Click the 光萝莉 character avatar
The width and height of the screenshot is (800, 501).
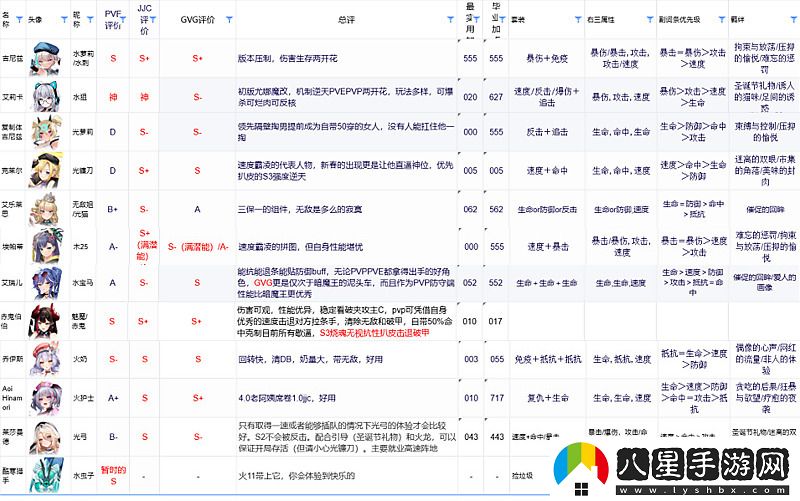tap(47, 132)
